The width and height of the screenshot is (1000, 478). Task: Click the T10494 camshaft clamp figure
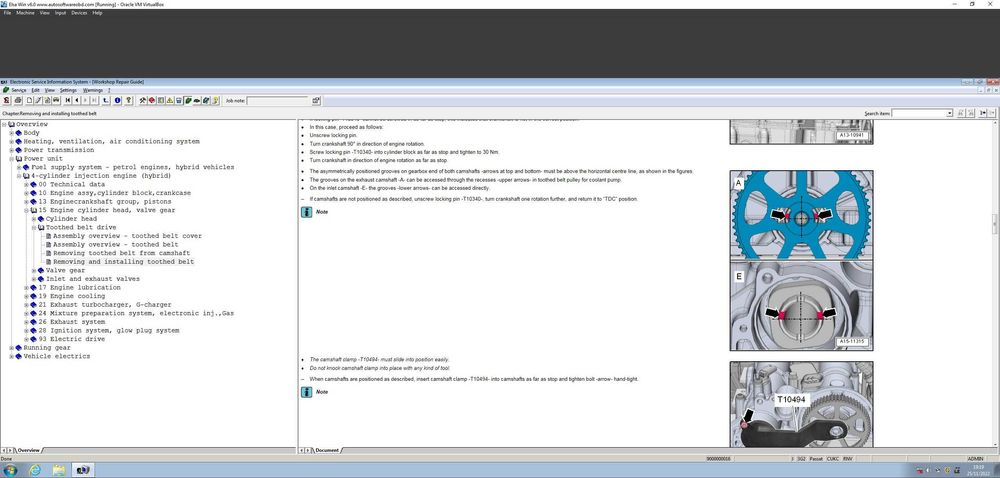pyautogui.click(x=802, y=404)
